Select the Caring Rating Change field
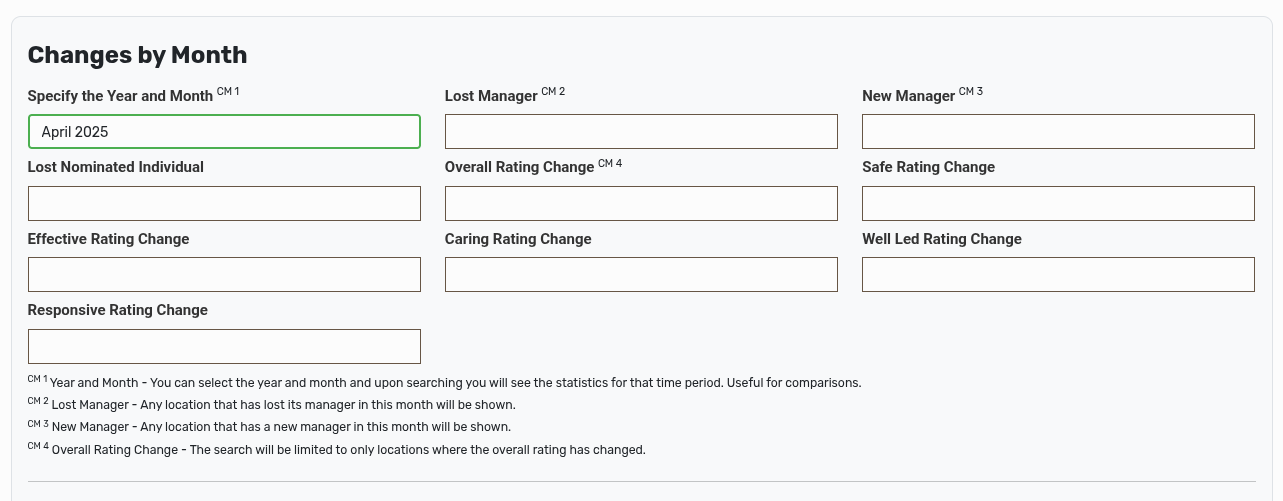Viewport: 1283px width, 501px height. click(x=641, y=275)
